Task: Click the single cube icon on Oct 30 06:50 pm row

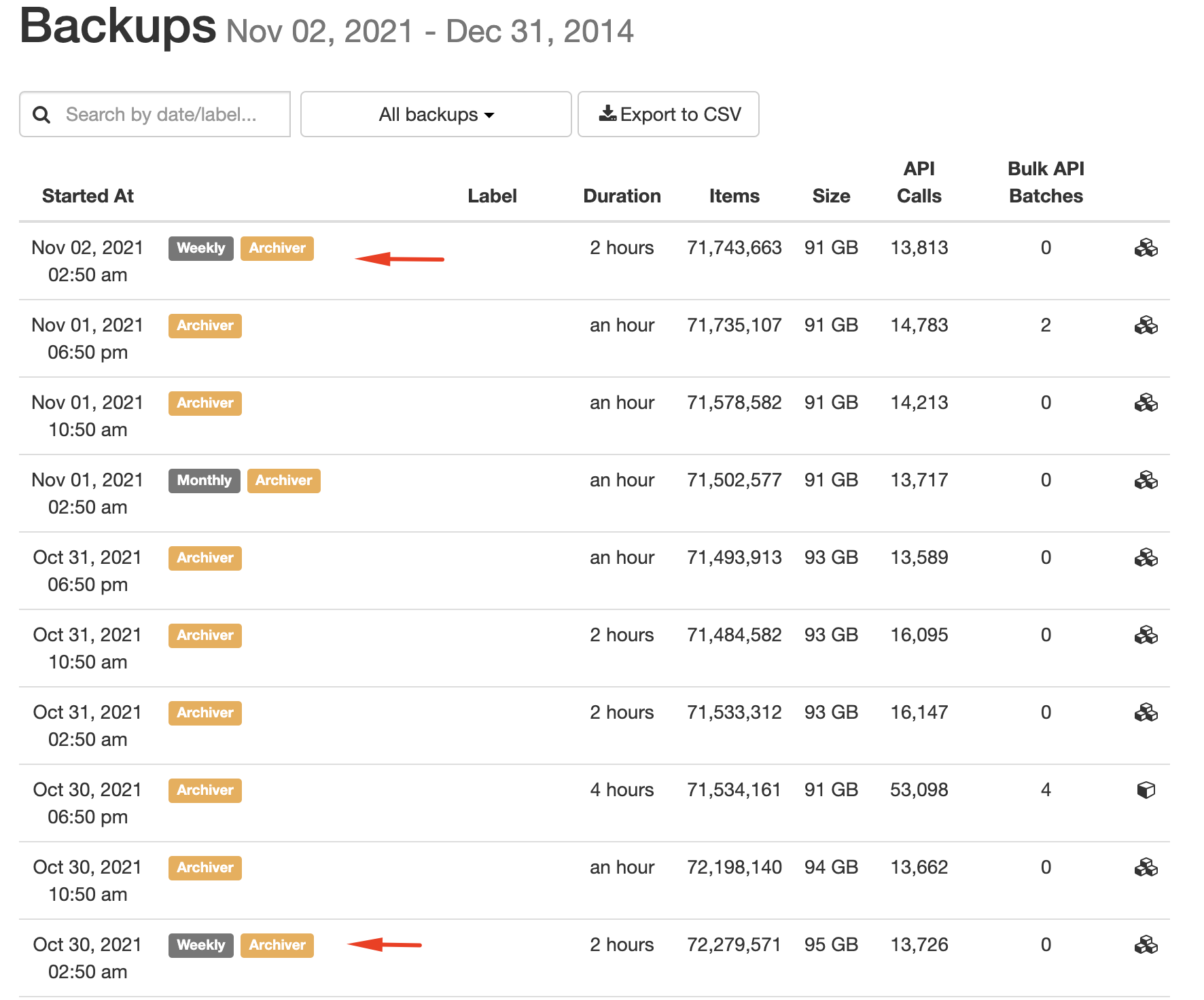Action: click(1146, 789)
